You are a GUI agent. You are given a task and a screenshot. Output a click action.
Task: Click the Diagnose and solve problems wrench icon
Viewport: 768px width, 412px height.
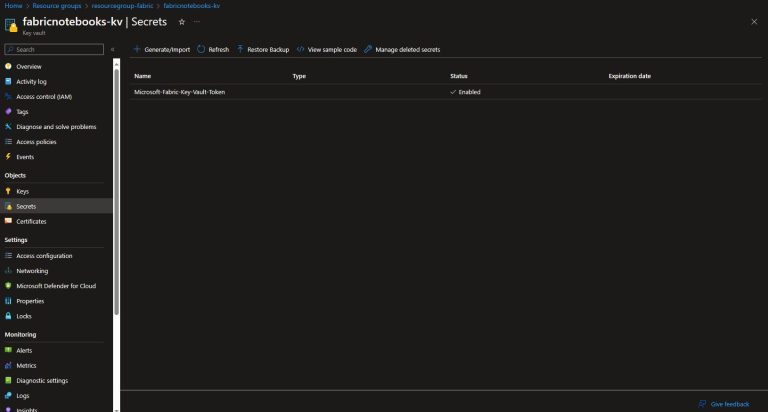click(x=8, y=126)
